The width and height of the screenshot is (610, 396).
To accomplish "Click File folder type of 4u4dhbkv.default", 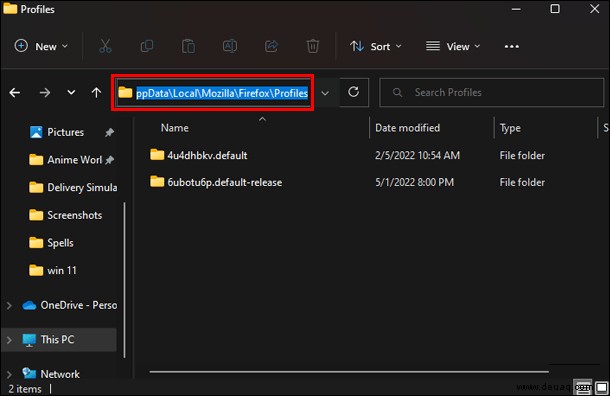I will tap(522, 156).
